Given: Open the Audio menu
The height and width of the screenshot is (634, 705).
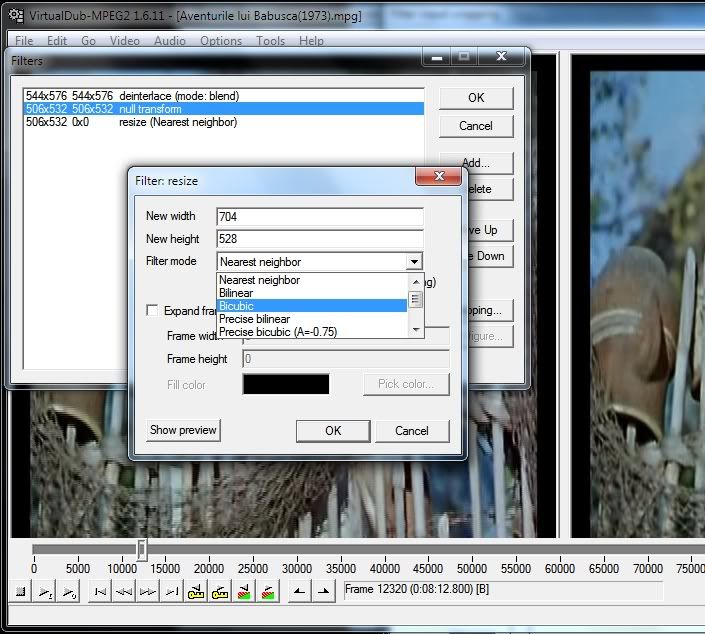Looking at the screenshot, I should (169, 41).
